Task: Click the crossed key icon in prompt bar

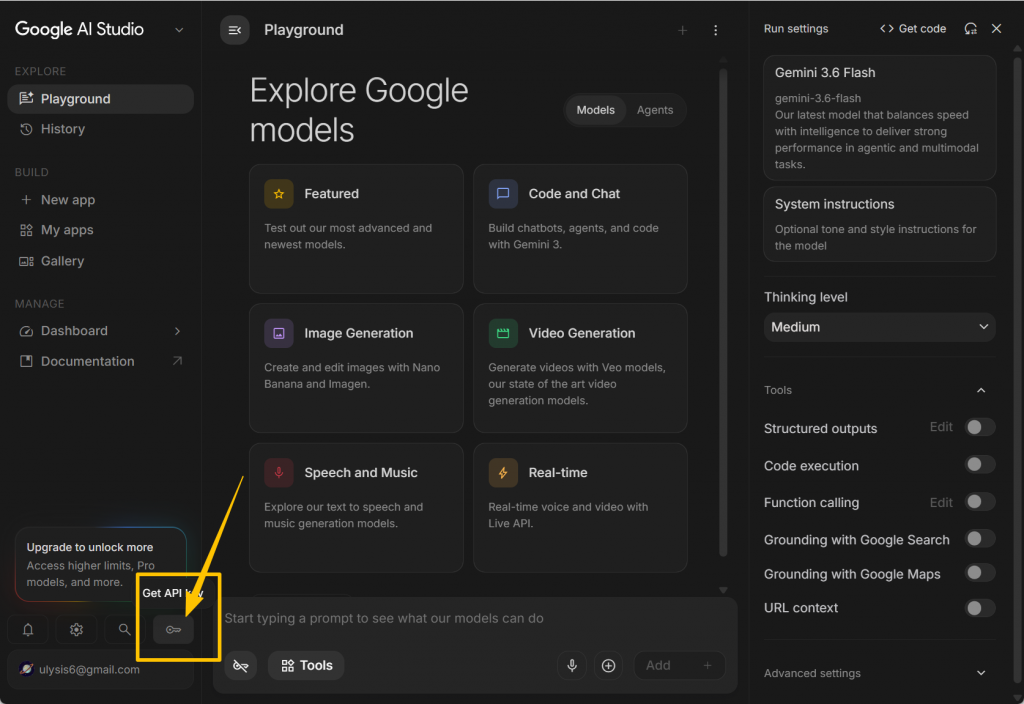Action: click(240, 665)
